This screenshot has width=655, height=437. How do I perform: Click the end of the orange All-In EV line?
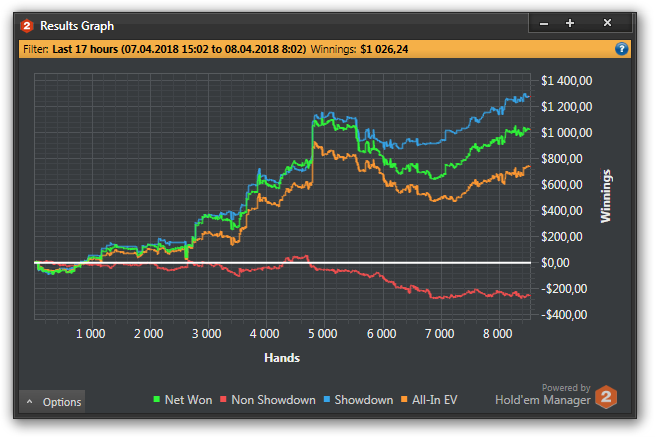pos(529,166)
